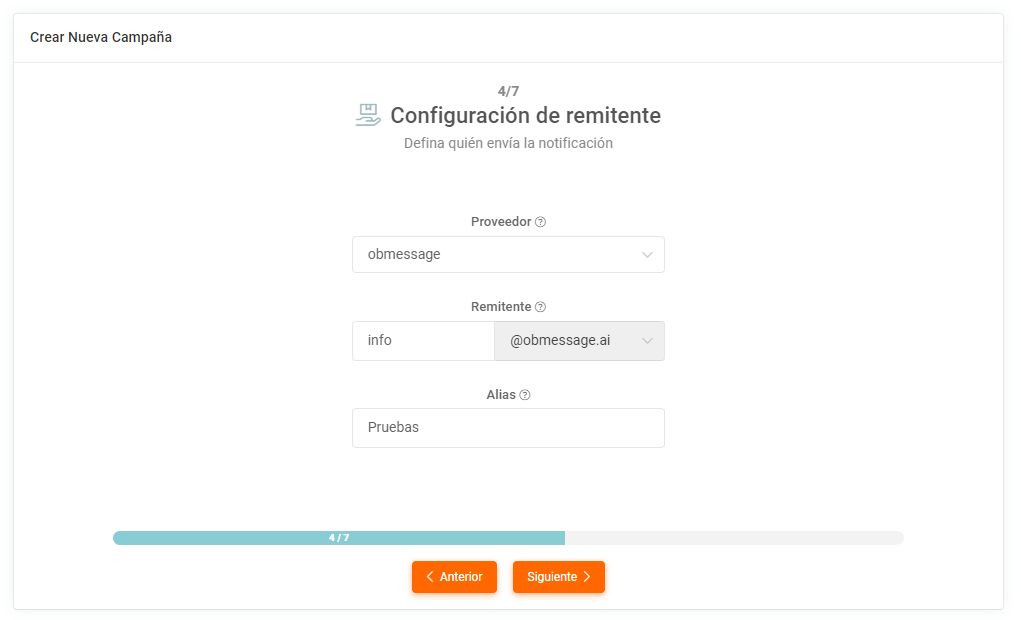
Task: Click the help icon beside Remitente
Action: [x=541, y=307]
